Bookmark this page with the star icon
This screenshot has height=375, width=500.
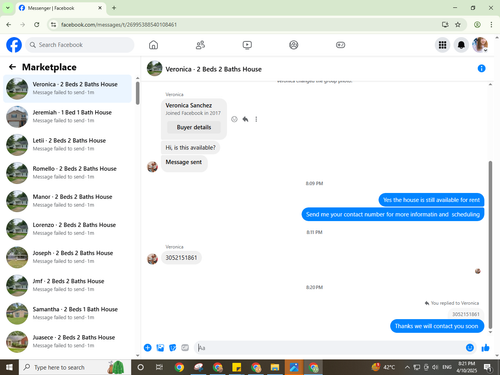[458, 25]
